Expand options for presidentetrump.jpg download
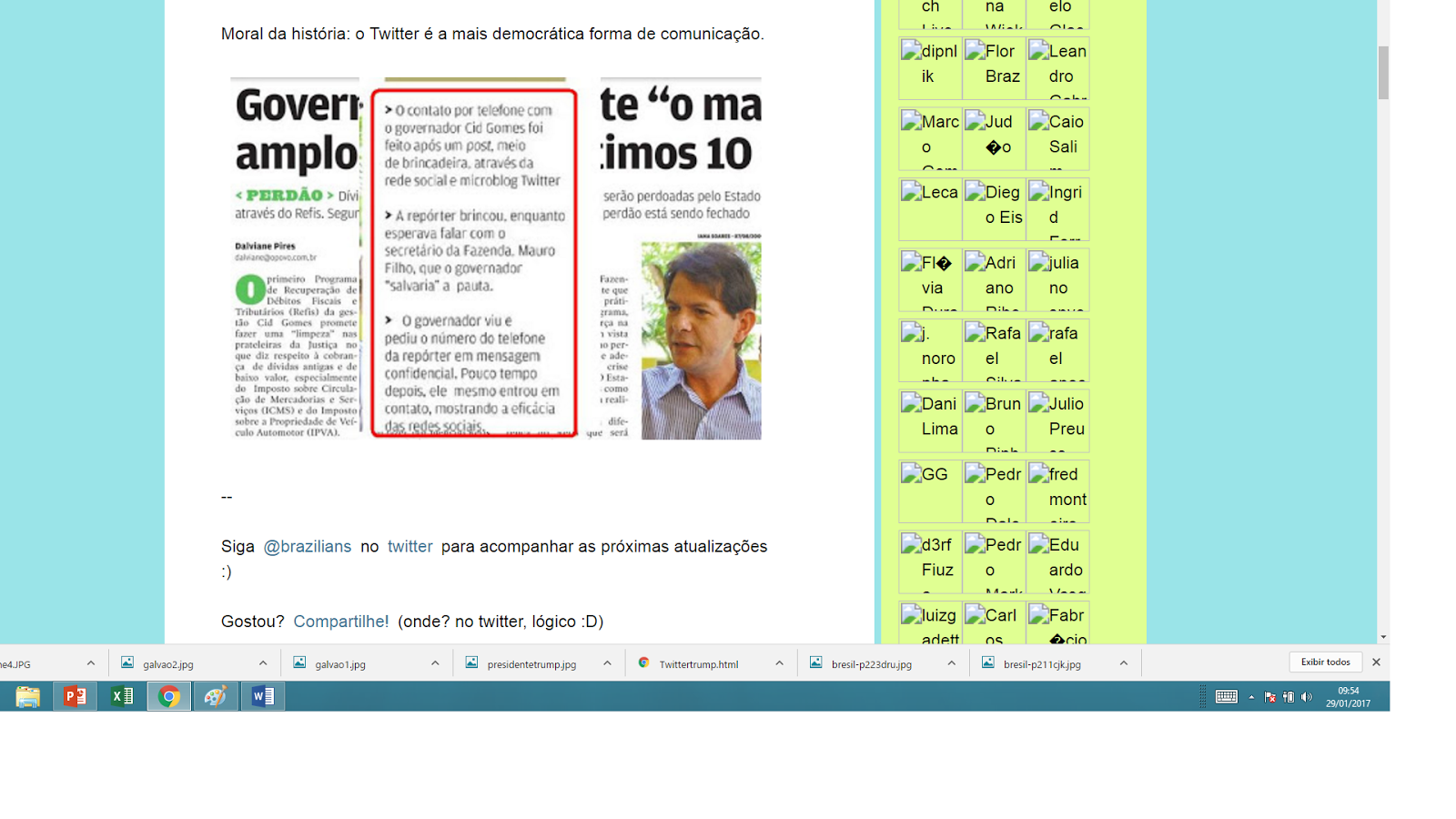 [x=607, y=663]
